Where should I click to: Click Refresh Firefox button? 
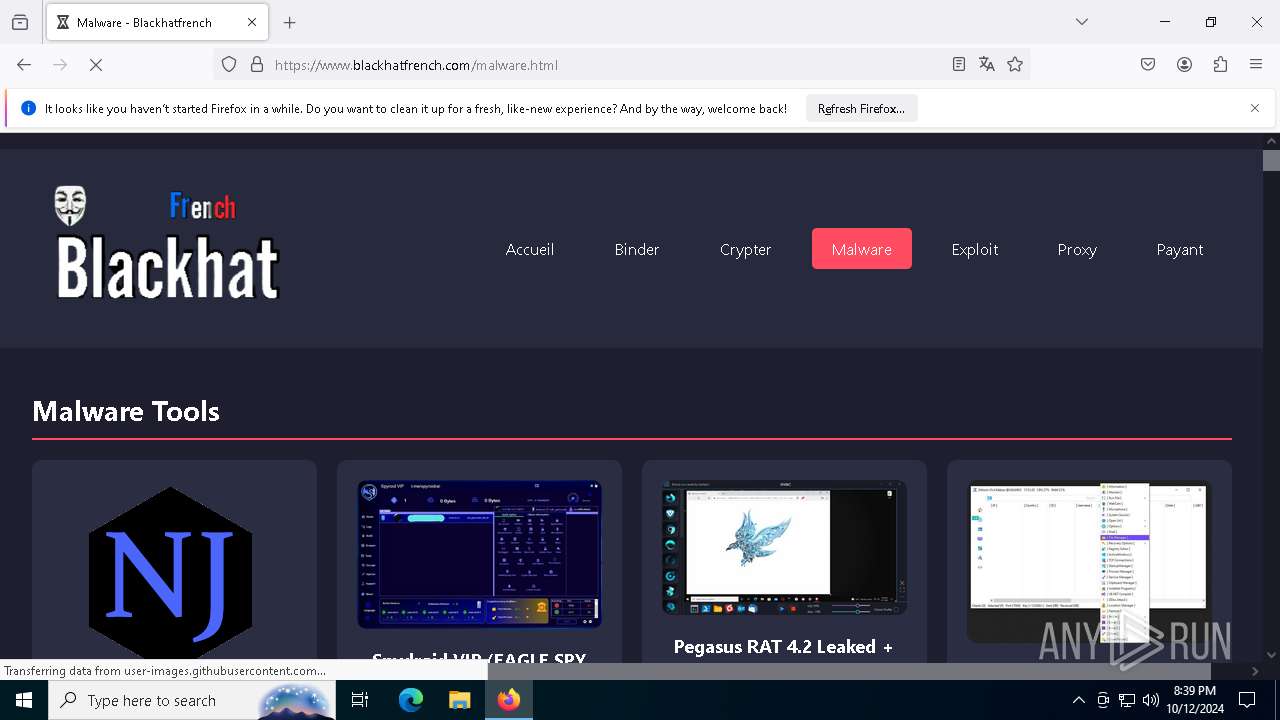point(861,108)
